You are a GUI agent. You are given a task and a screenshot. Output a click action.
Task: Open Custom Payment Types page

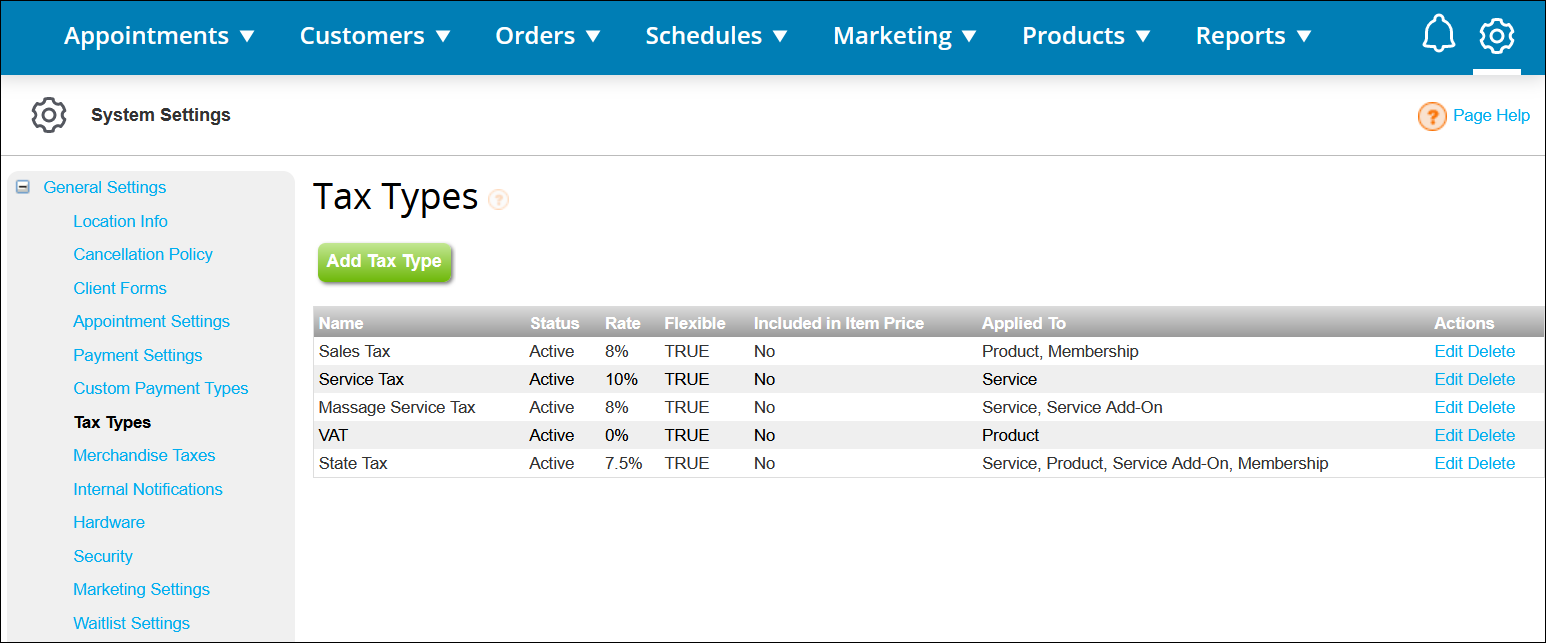tap(161, 388)
